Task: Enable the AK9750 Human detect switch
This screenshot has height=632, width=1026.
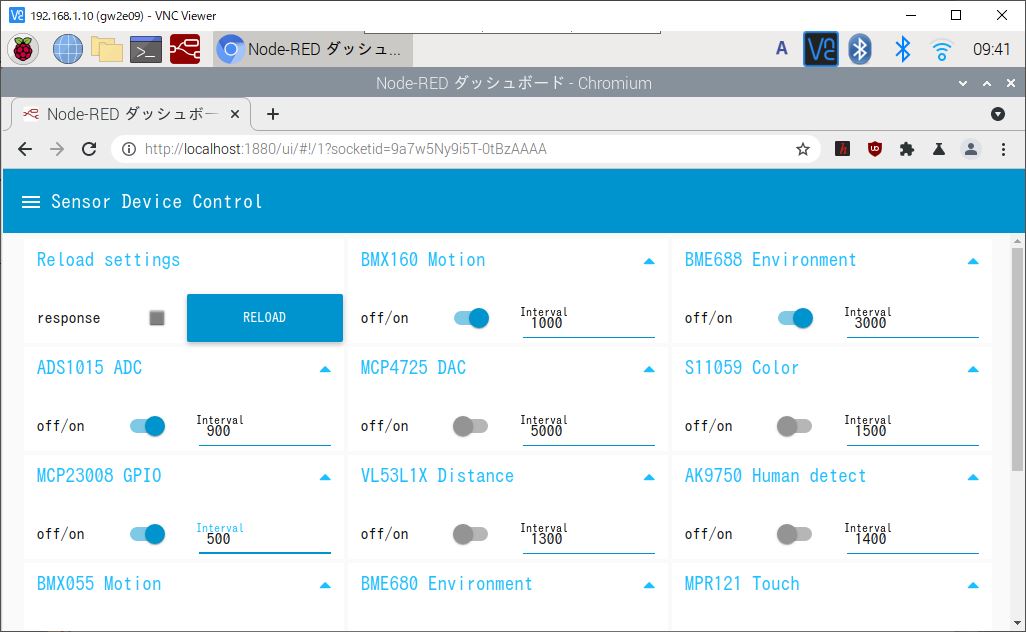Action: tap(795, 534)
